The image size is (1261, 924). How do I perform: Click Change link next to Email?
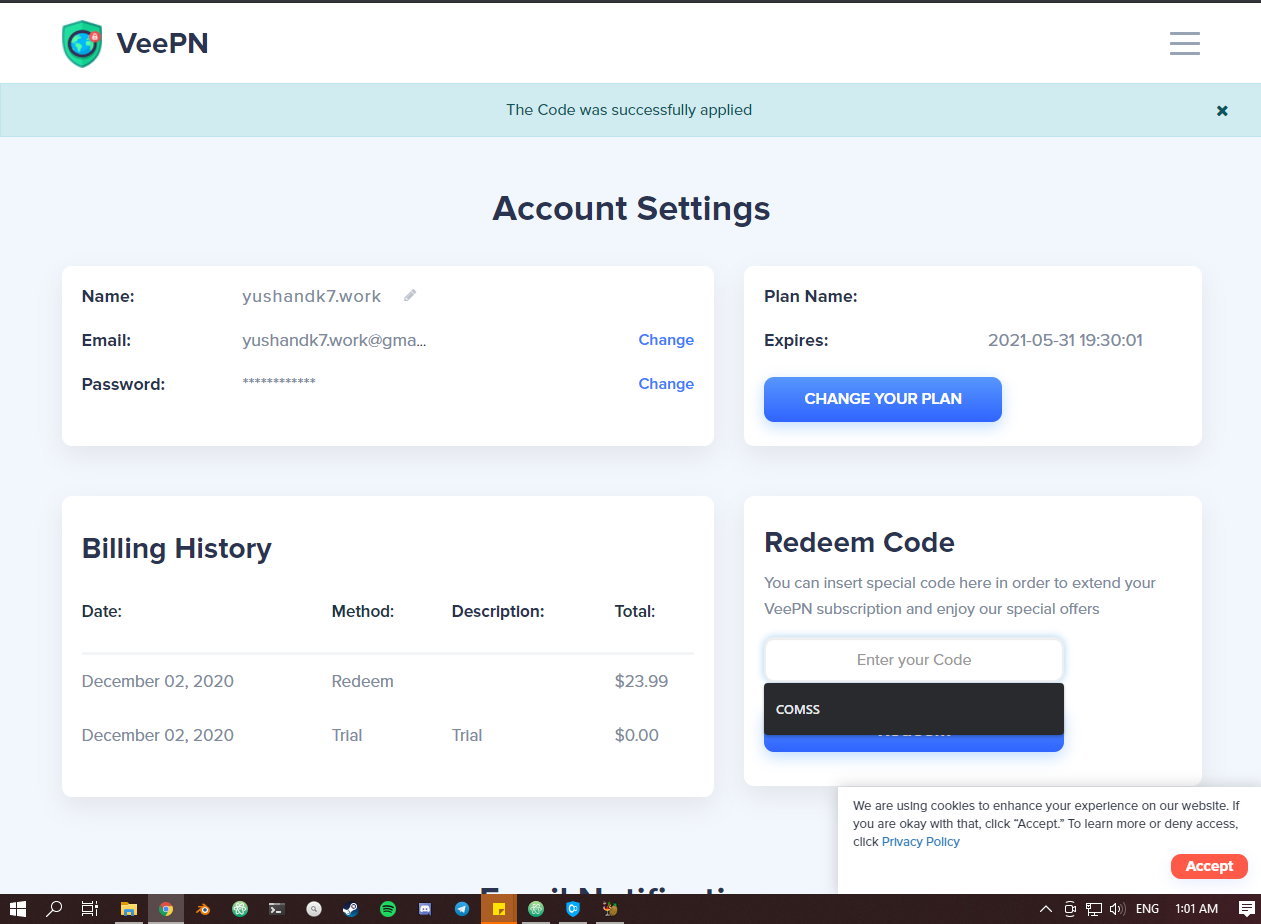coord(666,340)
